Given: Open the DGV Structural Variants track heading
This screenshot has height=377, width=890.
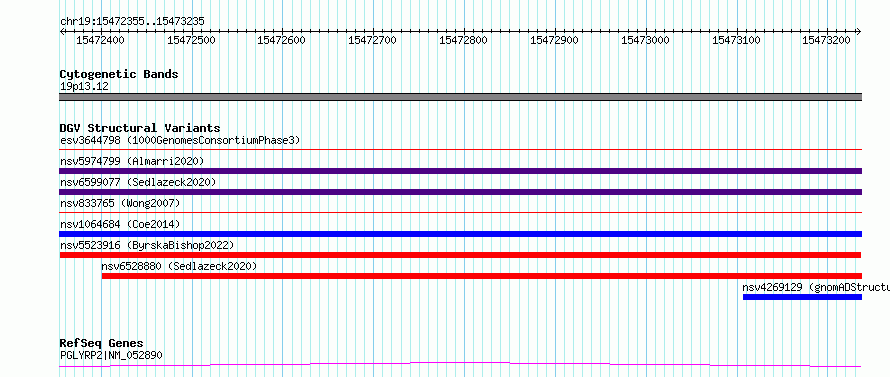Looking at the screenshot, I should coord(140,128).
